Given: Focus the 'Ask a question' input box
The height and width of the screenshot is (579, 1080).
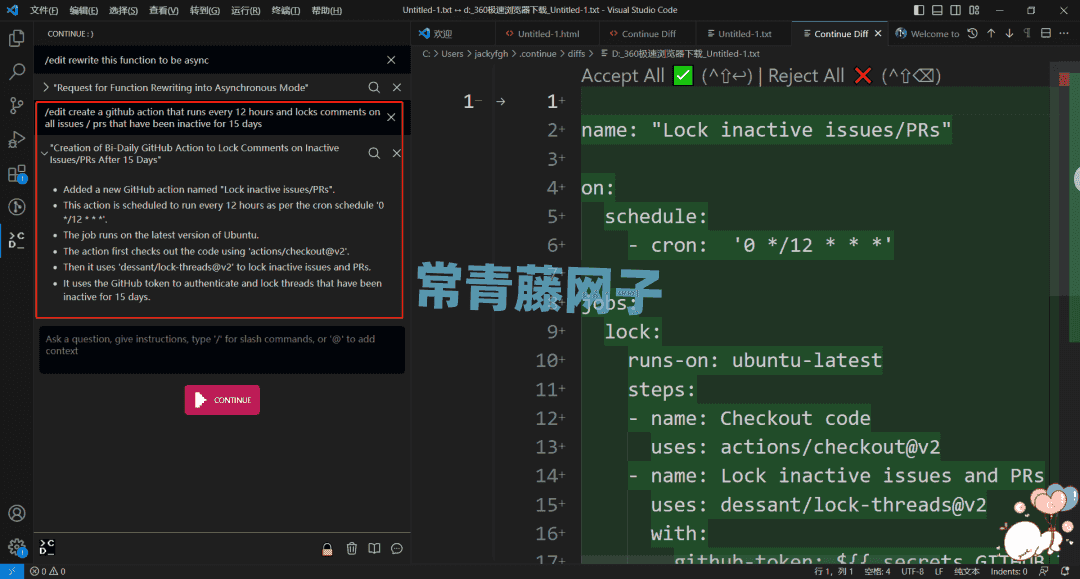Looking at the screenshot, I should (222, 350).
